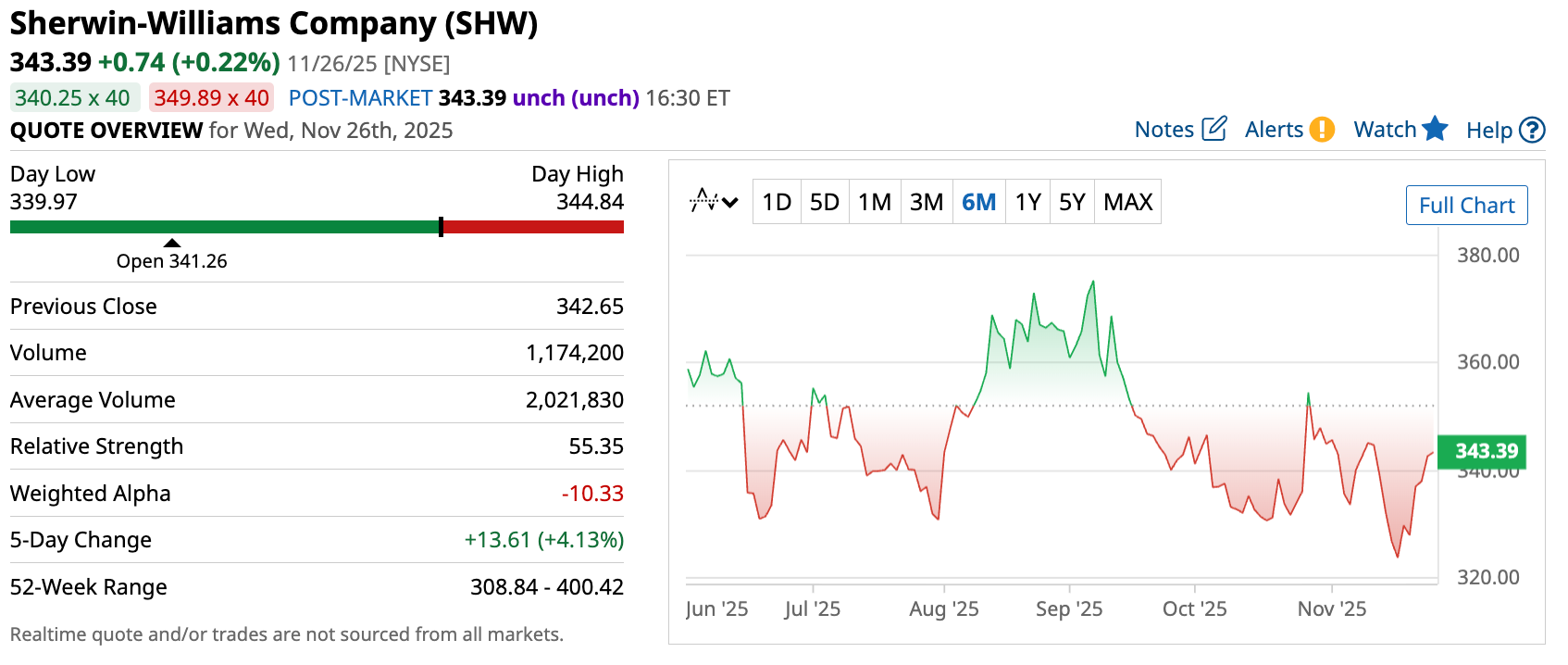Image resolution: width=1568 pixels, height=665 pixels.
Task: Click the Help link
Action: (x=1488, y=131)
